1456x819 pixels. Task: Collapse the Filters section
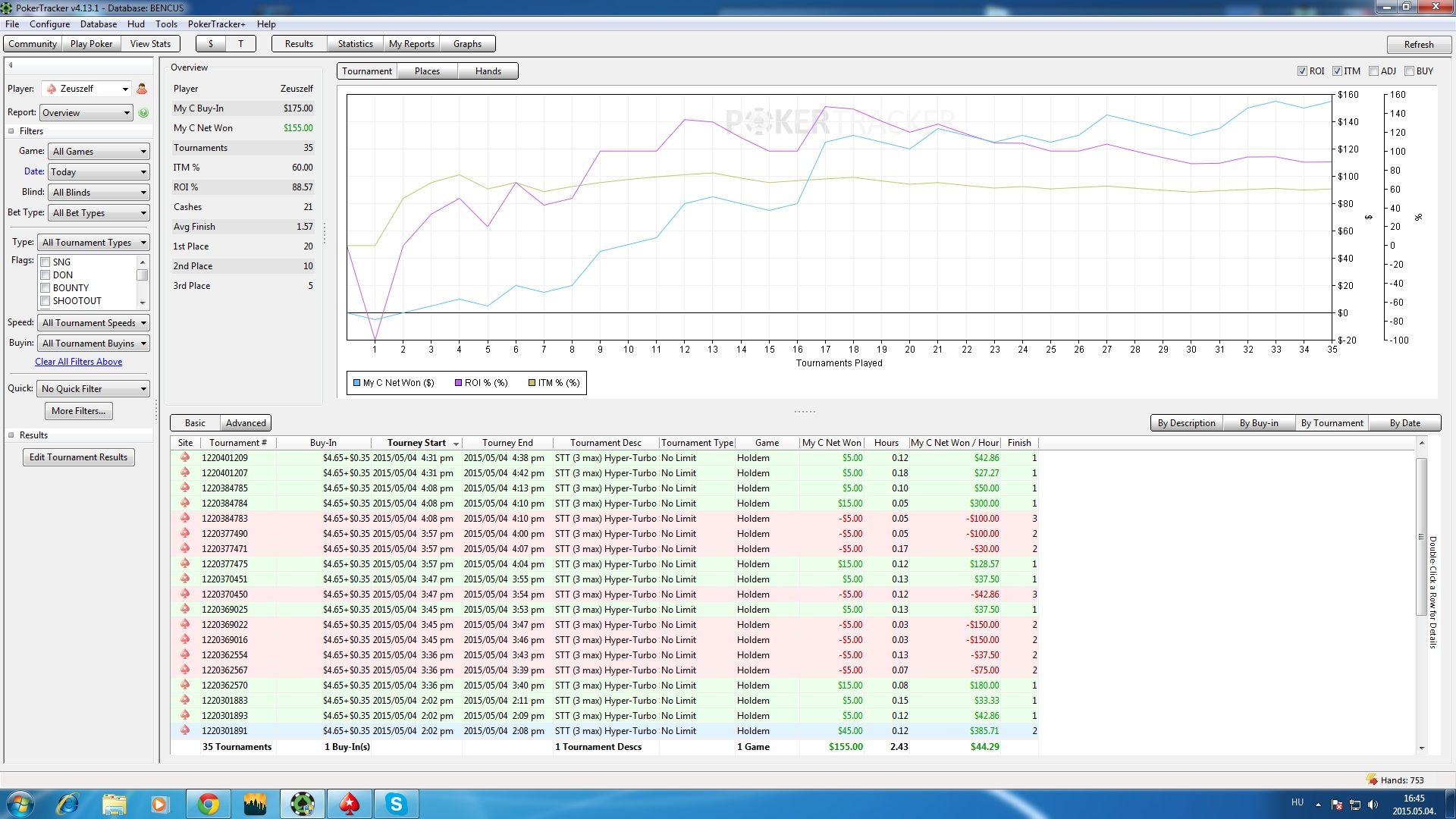click(11, 131)
